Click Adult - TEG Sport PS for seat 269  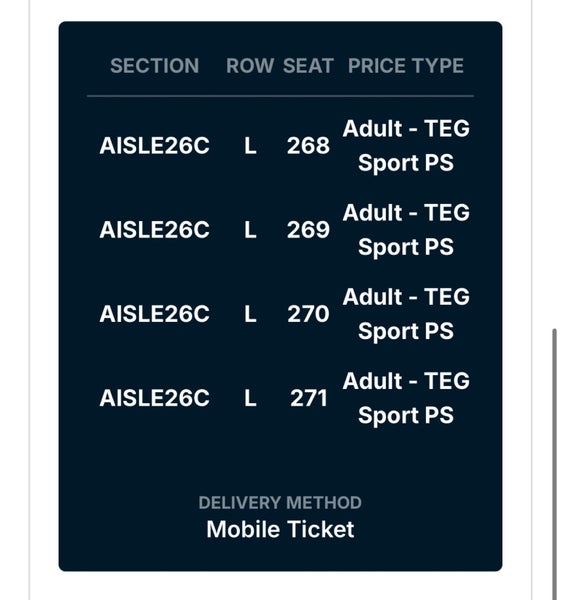(406, 230)
